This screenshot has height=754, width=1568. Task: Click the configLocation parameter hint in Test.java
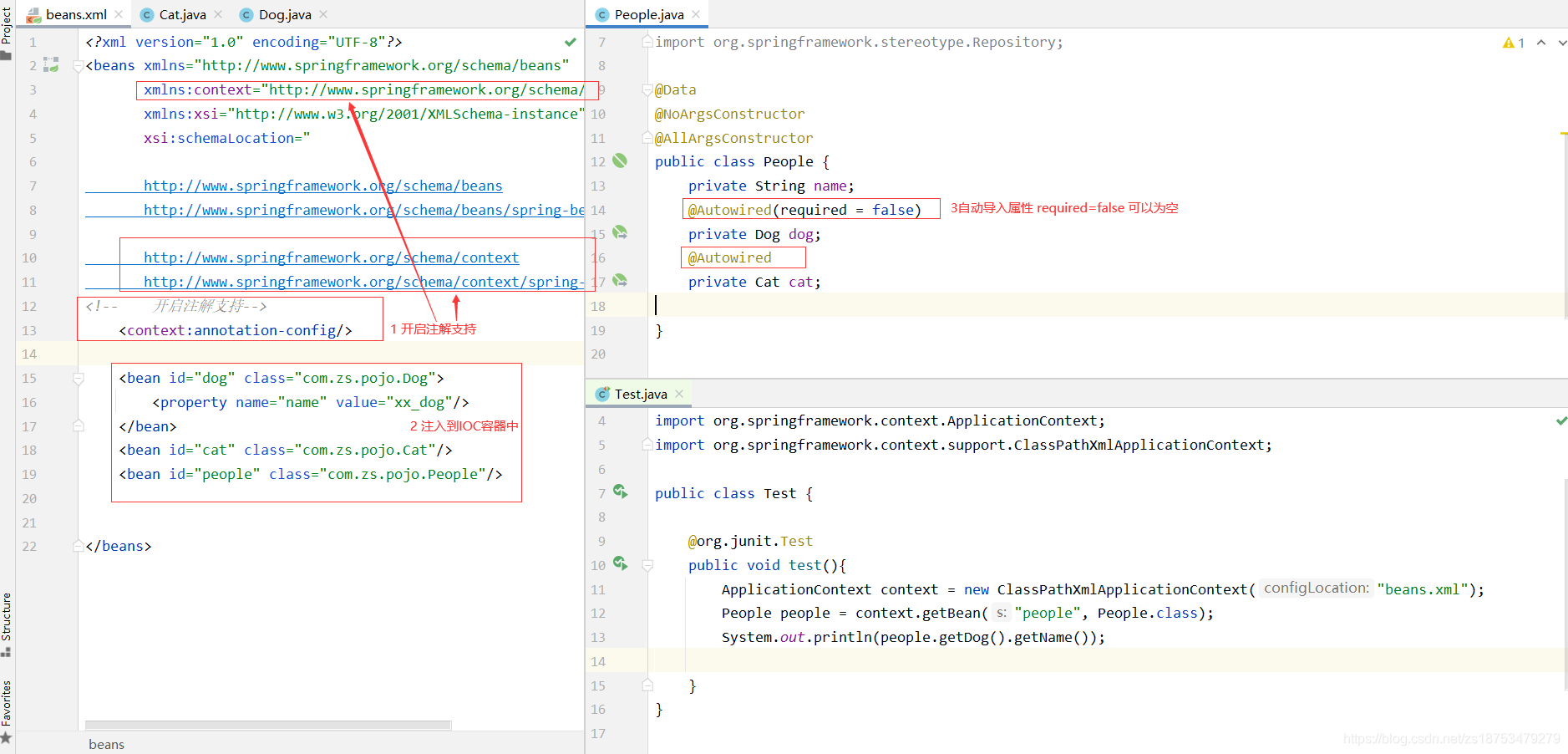click(x=1316, y=588)
